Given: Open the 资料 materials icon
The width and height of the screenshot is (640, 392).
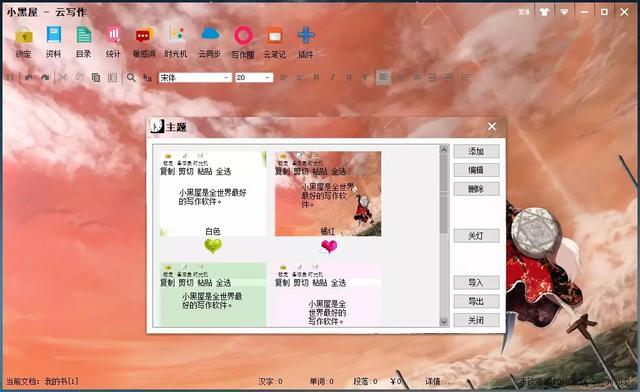Looking at the screenshot, I should point(53,35).
